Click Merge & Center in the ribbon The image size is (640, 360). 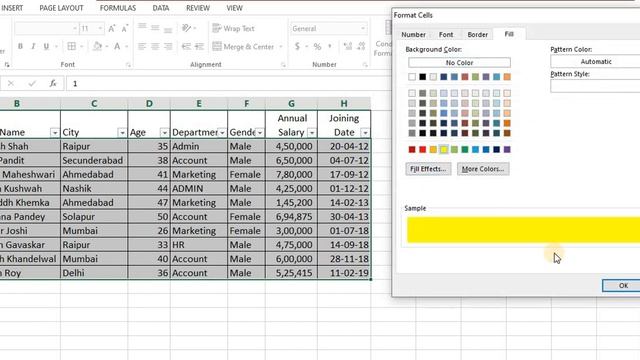243,47
